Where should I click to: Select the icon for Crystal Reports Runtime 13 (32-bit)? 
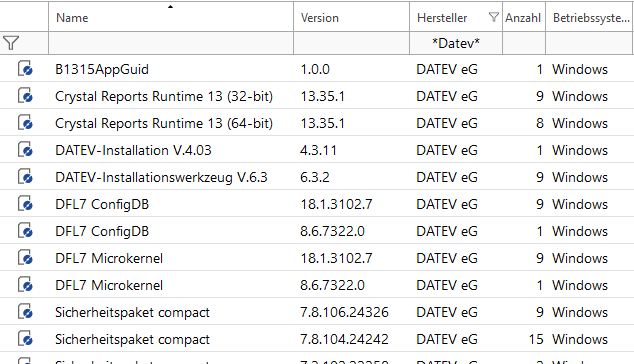(x=25, y=96)
